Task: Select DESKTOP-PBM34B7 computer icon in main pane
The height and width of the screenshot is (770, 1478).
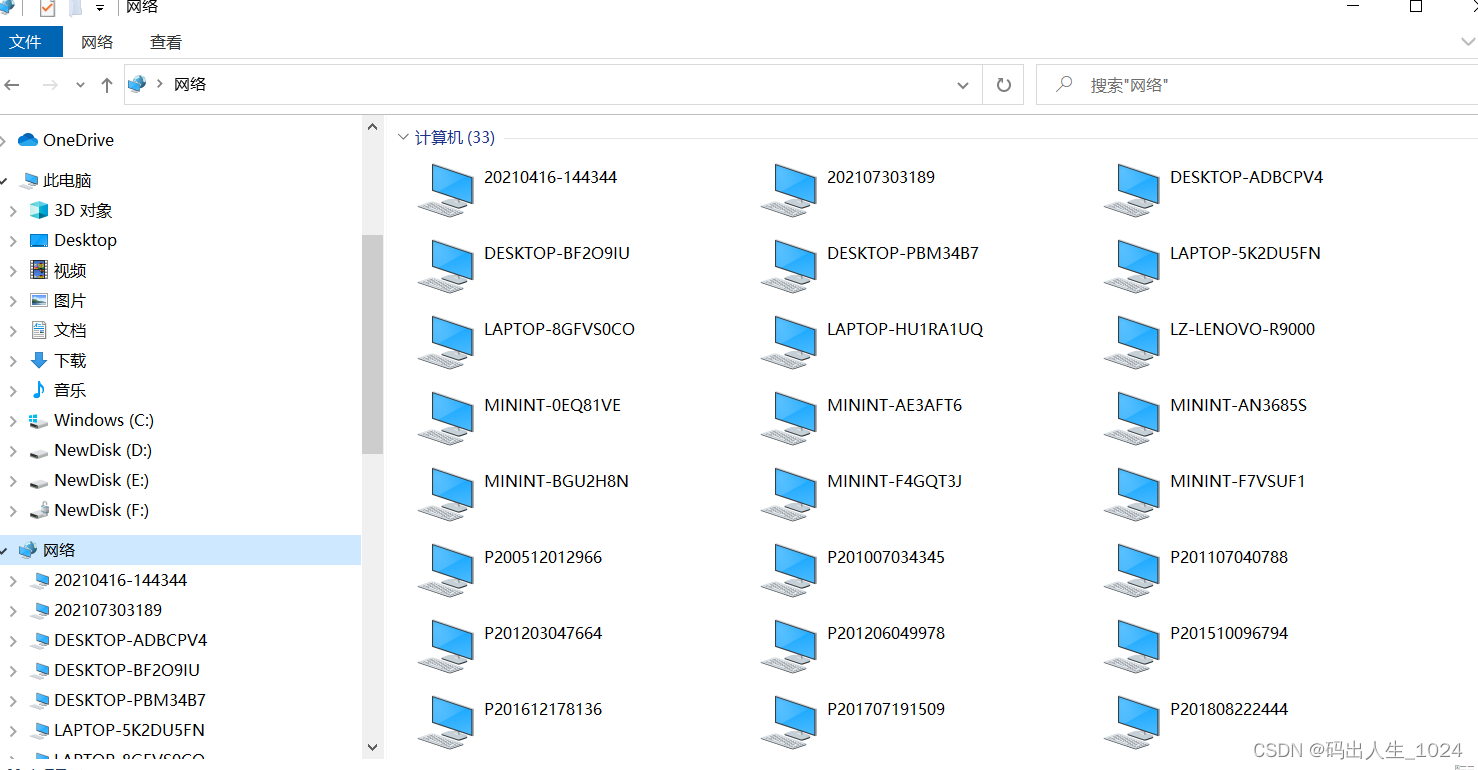Action: click(789, 265)
